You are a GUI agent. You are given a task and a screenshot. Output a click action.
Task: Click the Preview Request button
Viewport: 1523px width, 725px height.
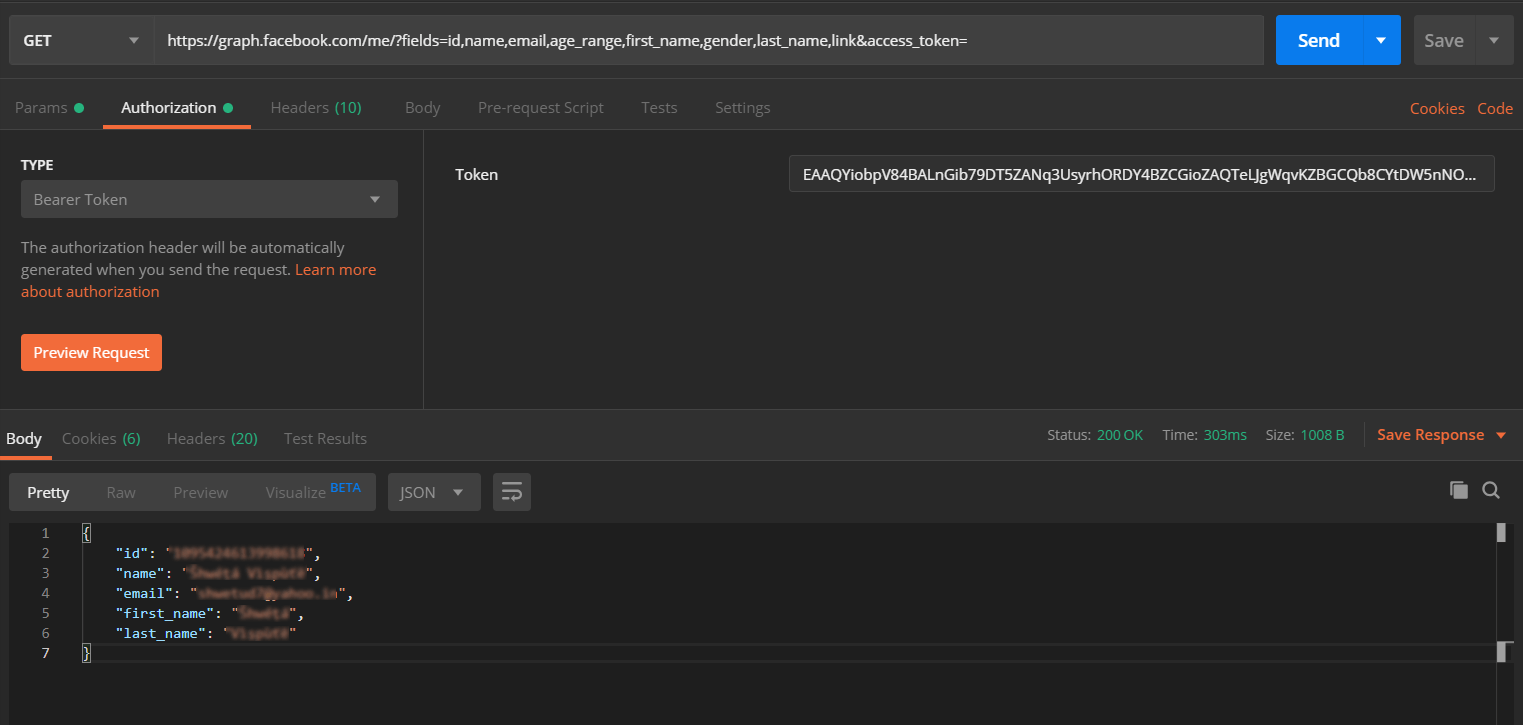91,352
